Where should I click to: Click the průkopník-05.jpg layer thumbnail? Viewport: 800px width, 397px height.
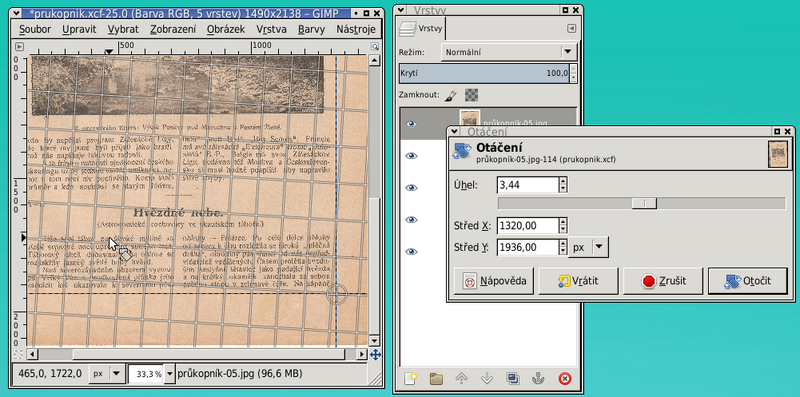[469, 118]
